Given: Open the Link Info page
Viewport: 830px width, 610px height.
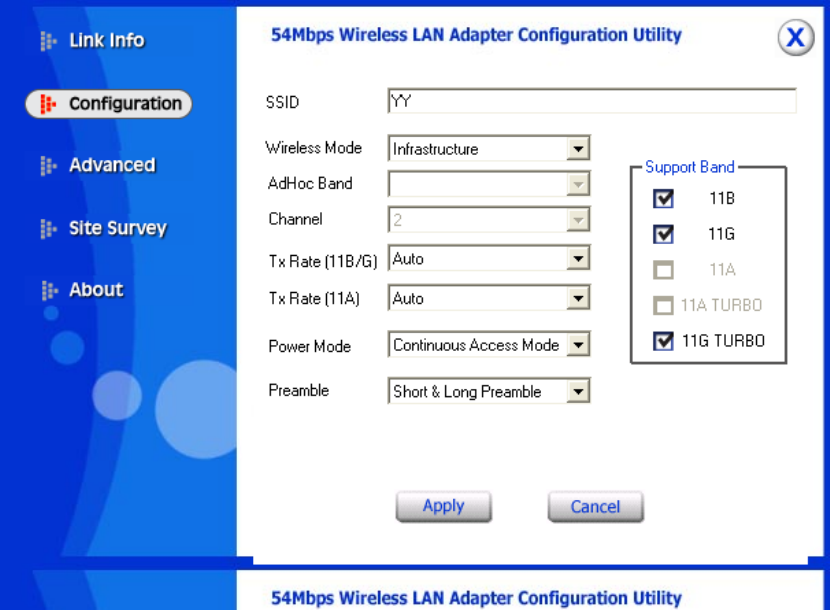Looking at the screenshot, I should point(107,41).
